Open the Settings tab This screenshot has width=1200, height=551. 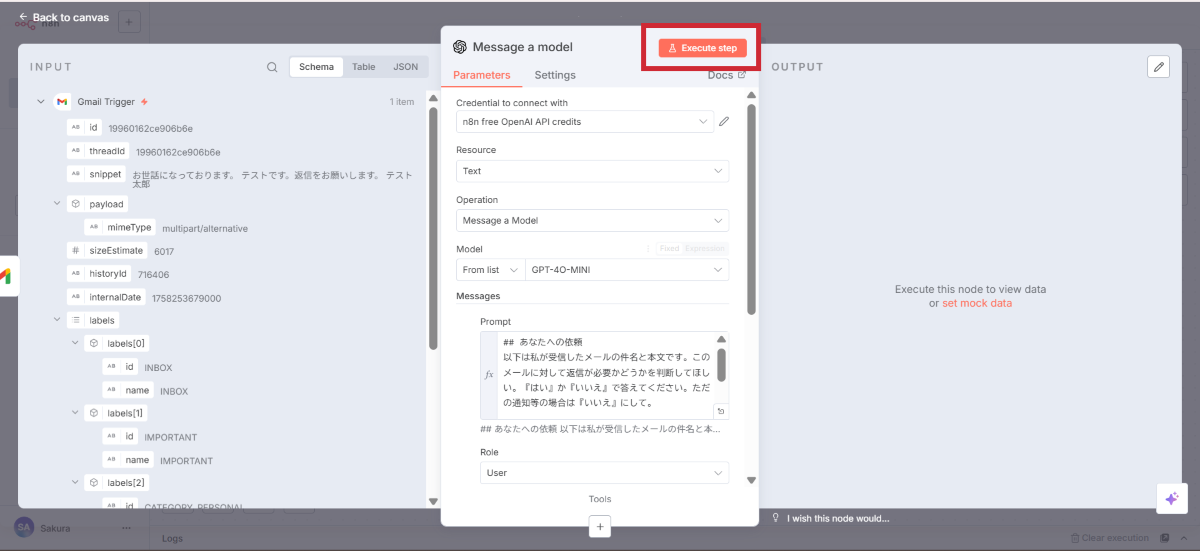[555, 75]
